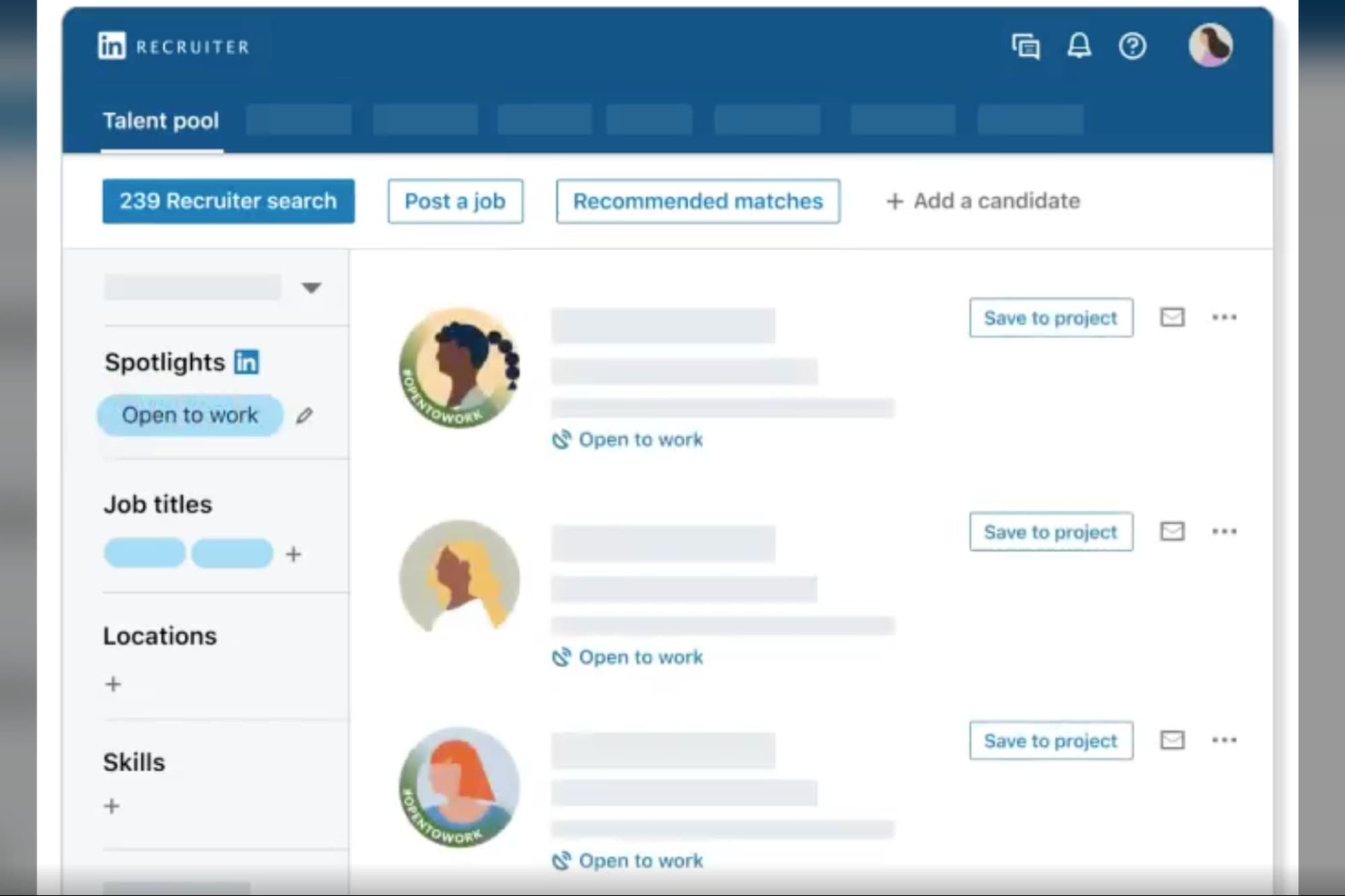Message the second candidate via envelope icon

pos(1172,531)
